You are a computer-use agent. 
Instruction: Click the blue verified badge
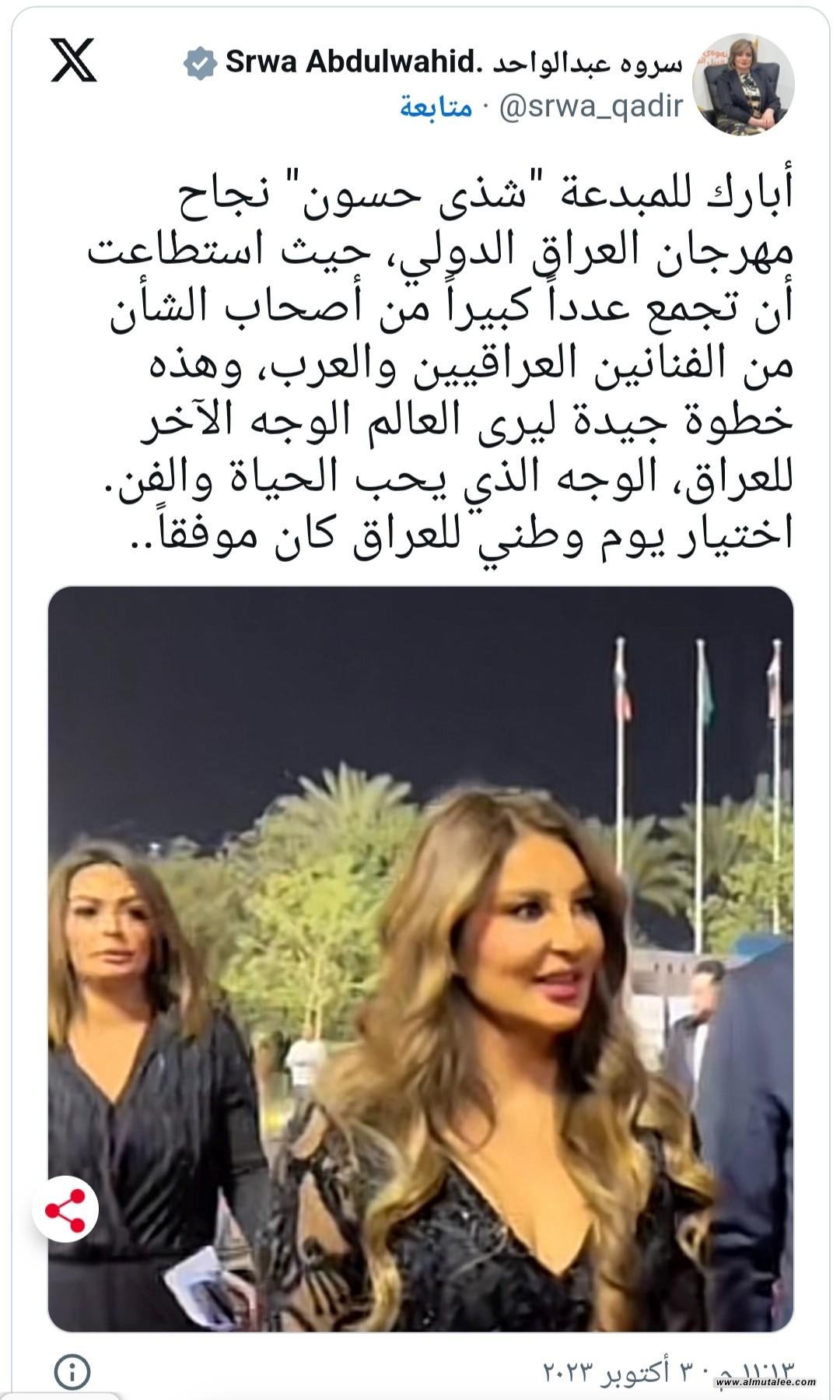point(200,63)
